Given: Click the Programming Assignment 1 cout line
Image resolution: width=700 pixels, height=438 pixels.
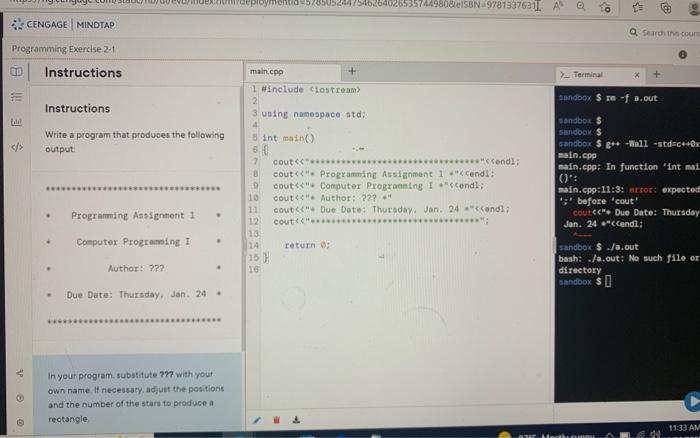Looking at the screenshot, I should click(383, 174).
